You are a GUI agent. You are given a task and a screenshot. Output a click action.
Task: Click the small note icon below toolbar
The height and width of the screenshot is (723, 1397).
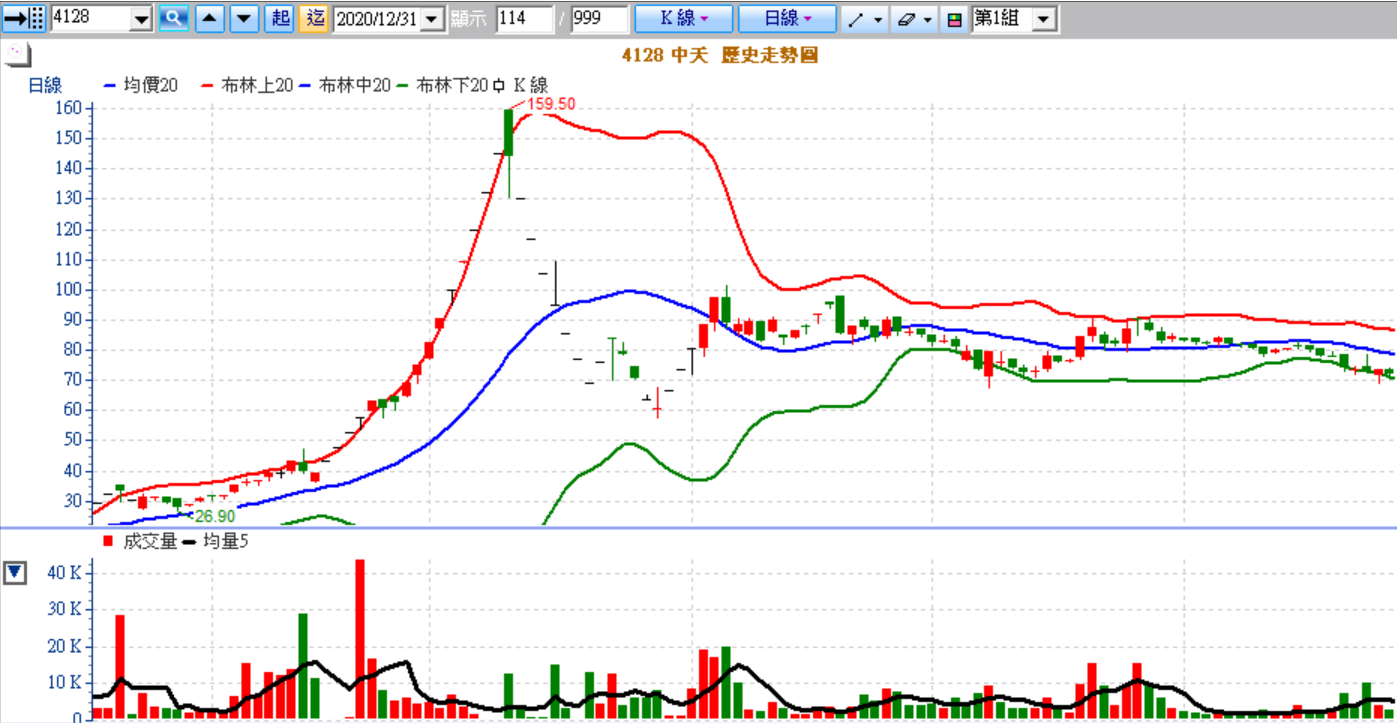click(x=17, y=54)
